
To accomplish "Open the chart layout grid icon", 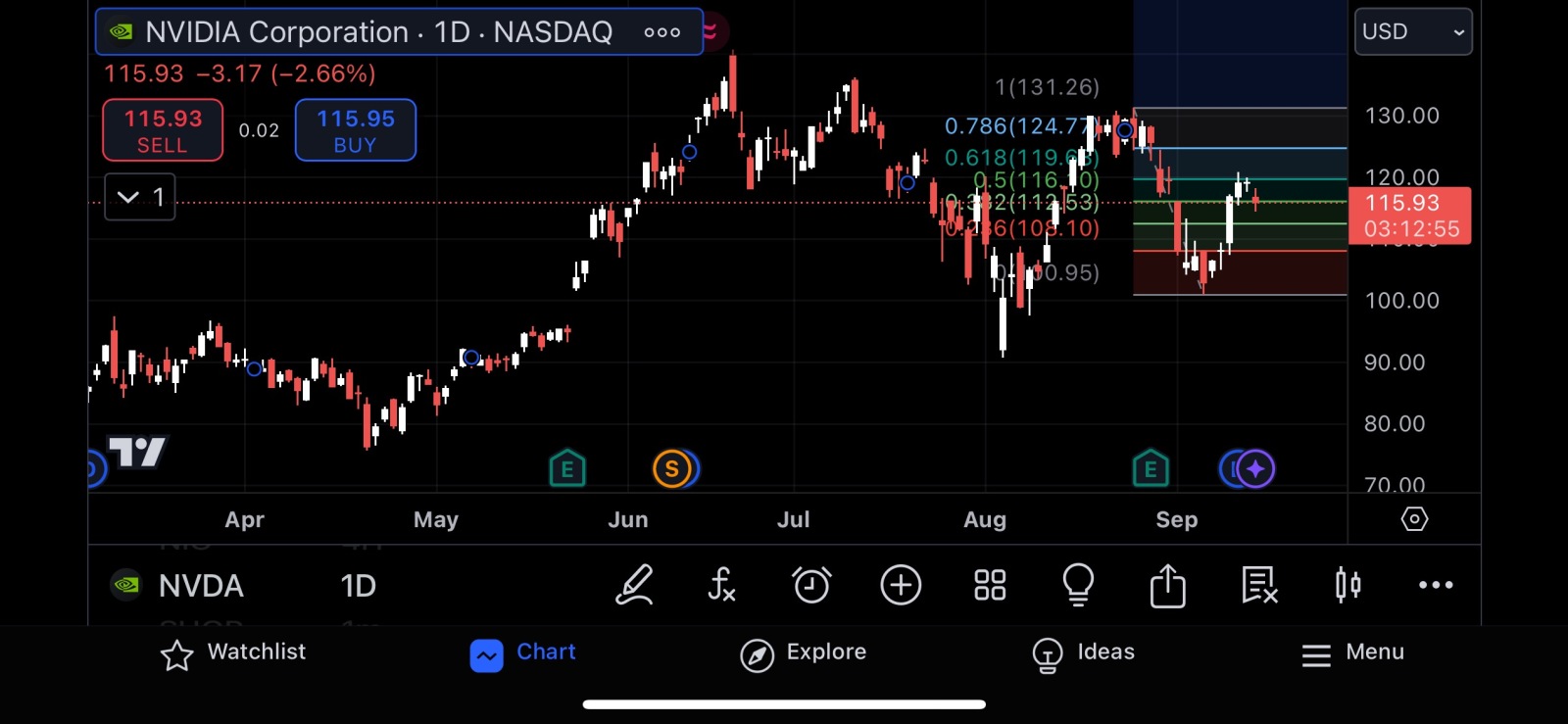I will (990, 585).
